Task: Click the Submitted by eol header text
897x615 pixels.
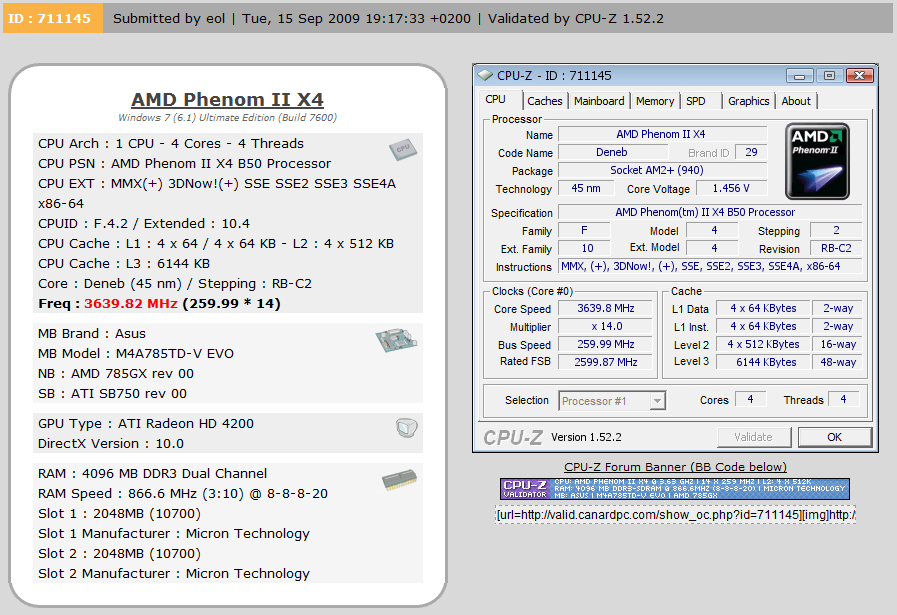Action: pyautogui.click(x=169, y=18)
